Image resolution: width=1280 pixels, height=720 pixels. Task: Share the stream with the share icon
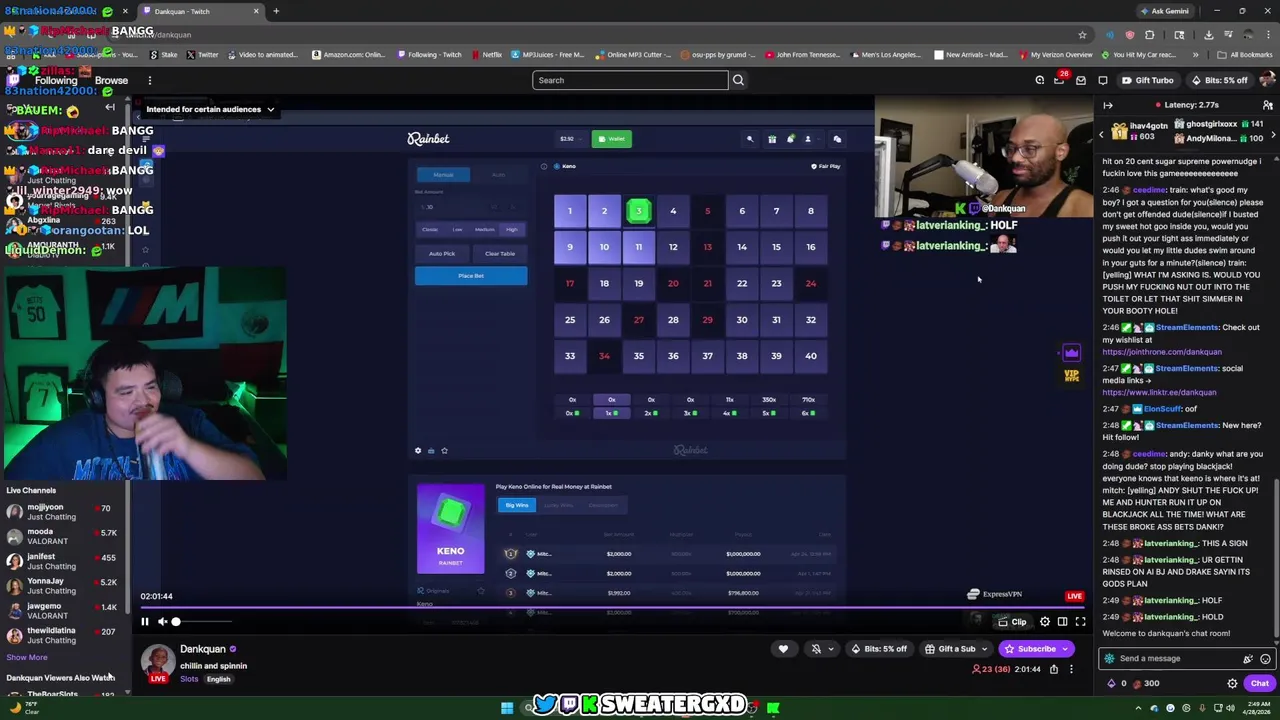point(1053,669)
